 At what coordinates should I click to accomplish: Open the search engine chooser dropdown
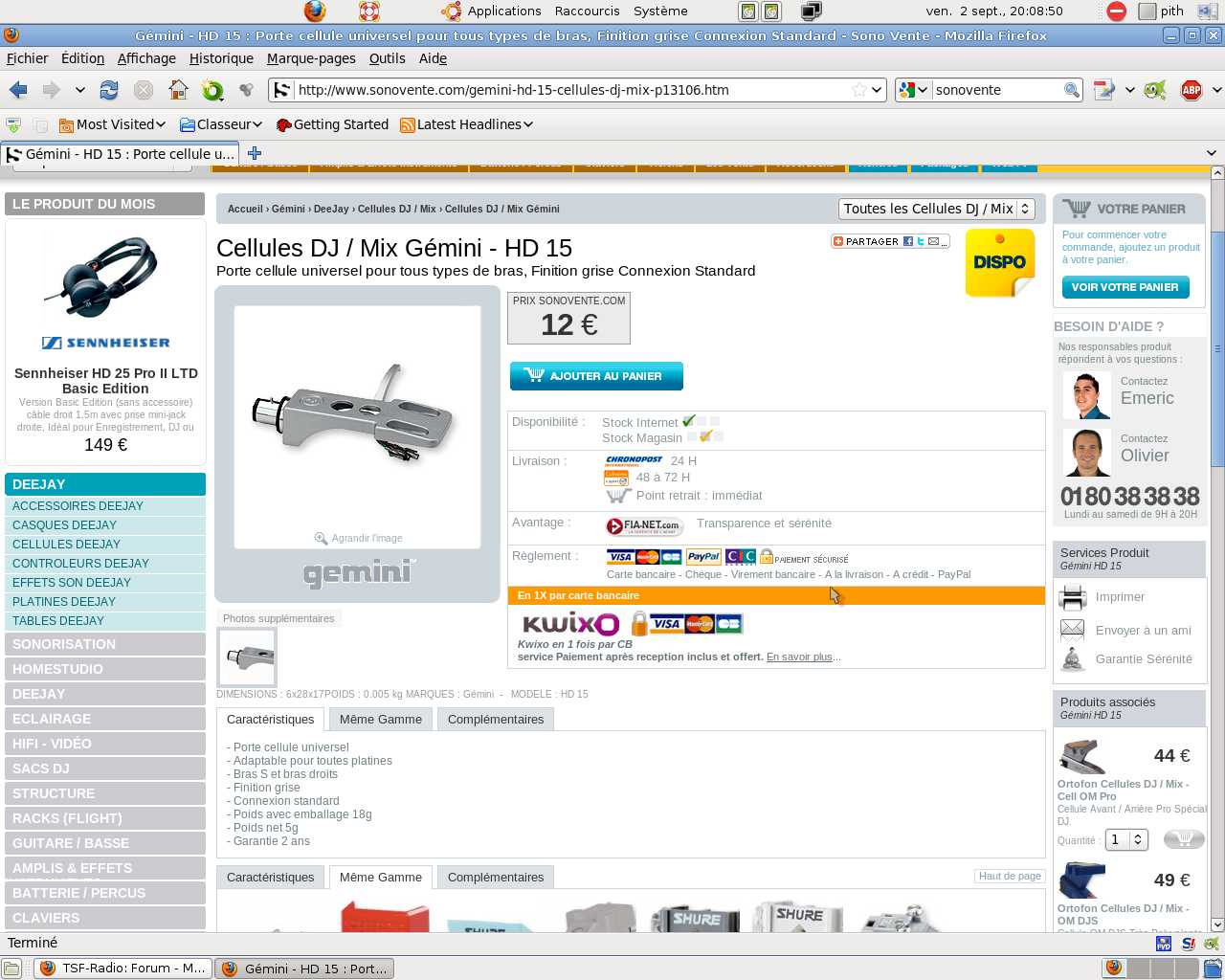913,90
